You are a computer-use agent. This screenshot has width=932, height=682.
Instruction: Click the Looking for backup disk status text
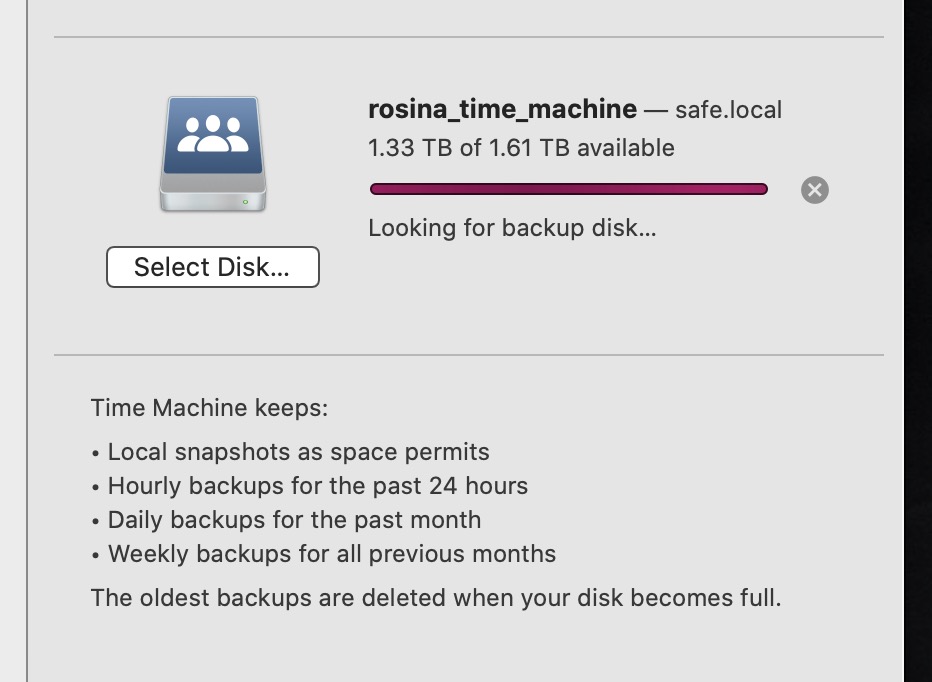pyautogui.click(x=513, y=228)
